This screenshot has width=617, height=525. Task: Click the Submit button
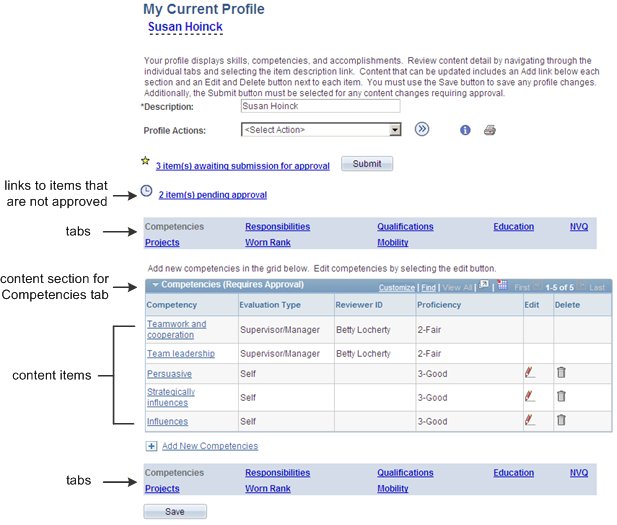click(367, 164)
